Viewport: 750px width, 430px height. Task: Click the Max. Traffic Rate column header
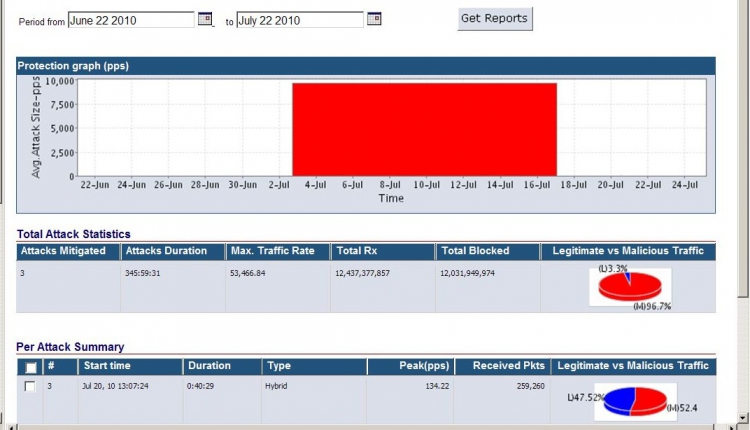pyautogui.click(x=278, y=251)
